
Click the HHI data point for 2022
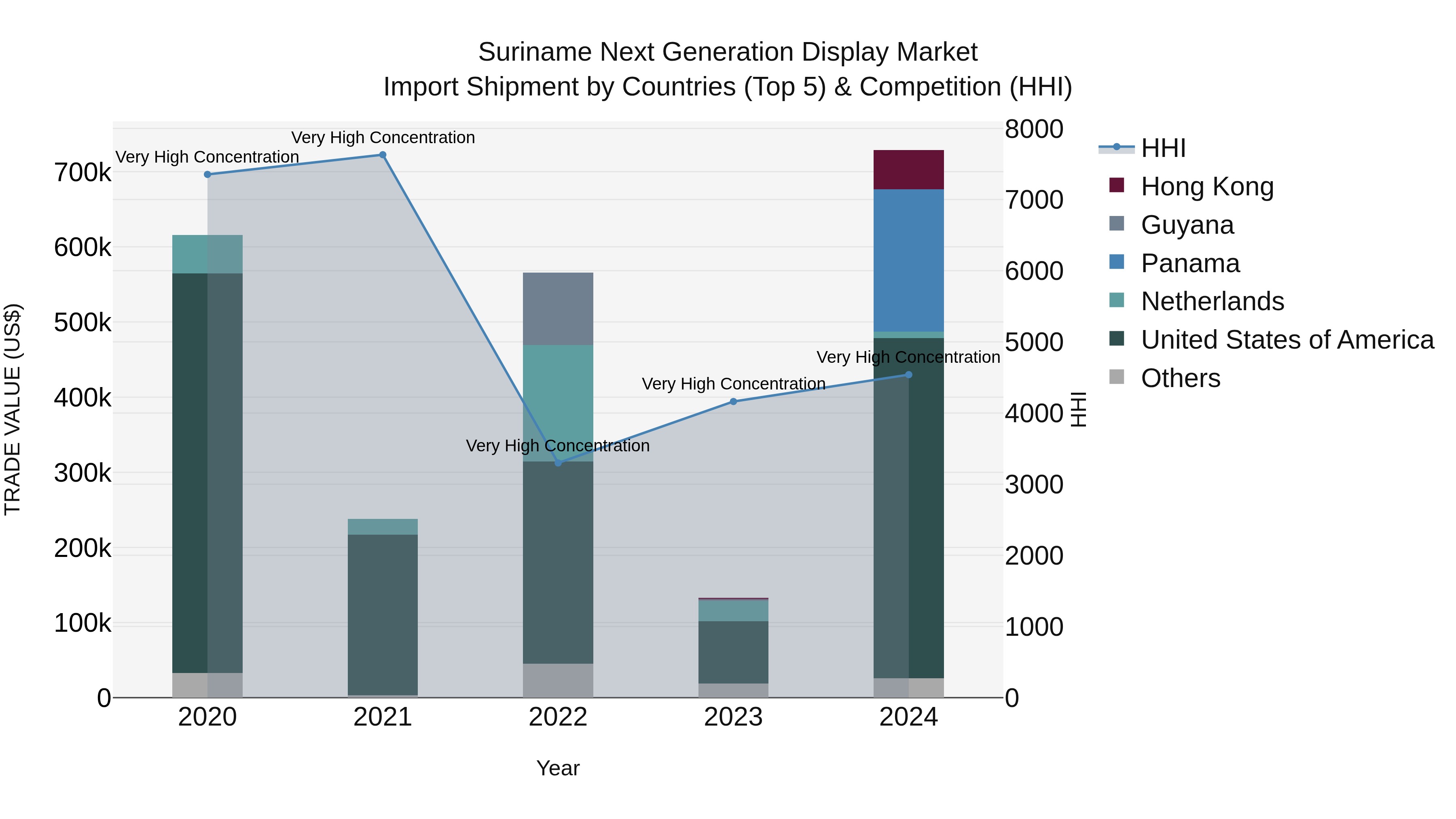click(x=558, y=463)
